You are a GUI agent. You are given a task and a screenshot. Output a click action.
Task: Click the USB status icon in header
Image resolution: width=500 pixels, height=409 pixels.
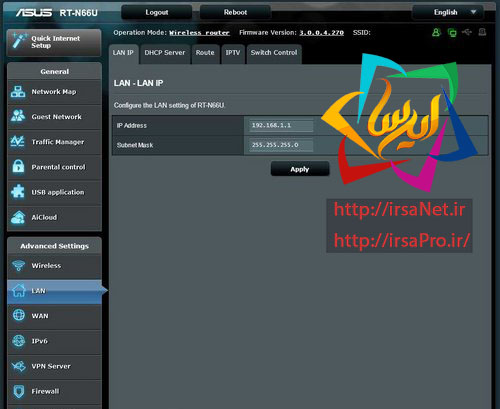[x=467, y=32]
